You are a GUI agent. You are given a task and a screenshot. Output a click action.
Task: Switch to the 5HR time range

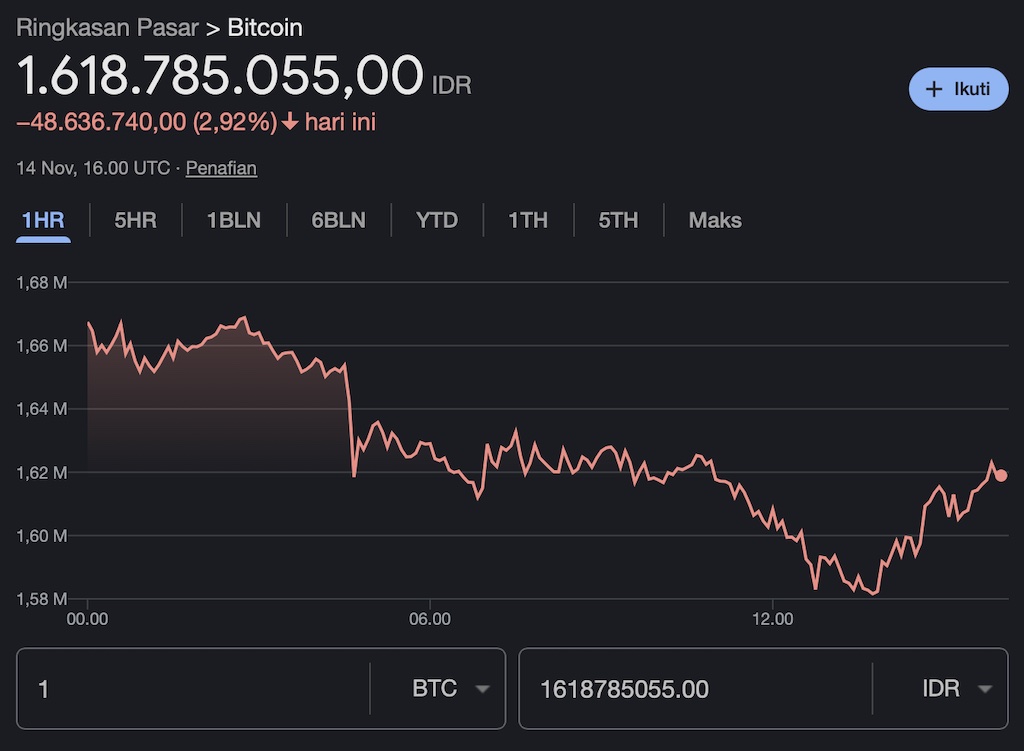135,220
